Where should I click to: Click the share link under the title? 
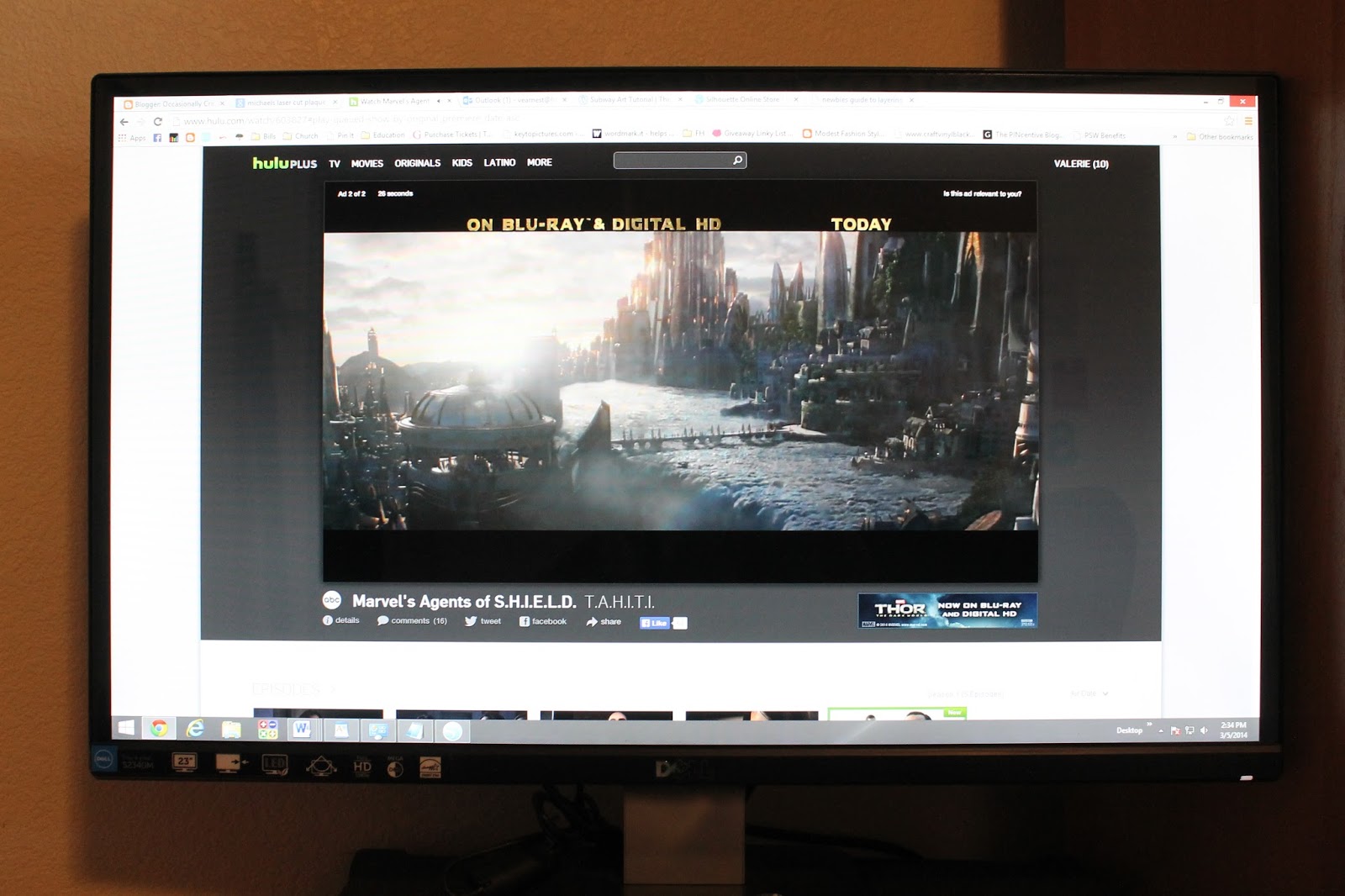pyautogui.click(x=604, y=622)
